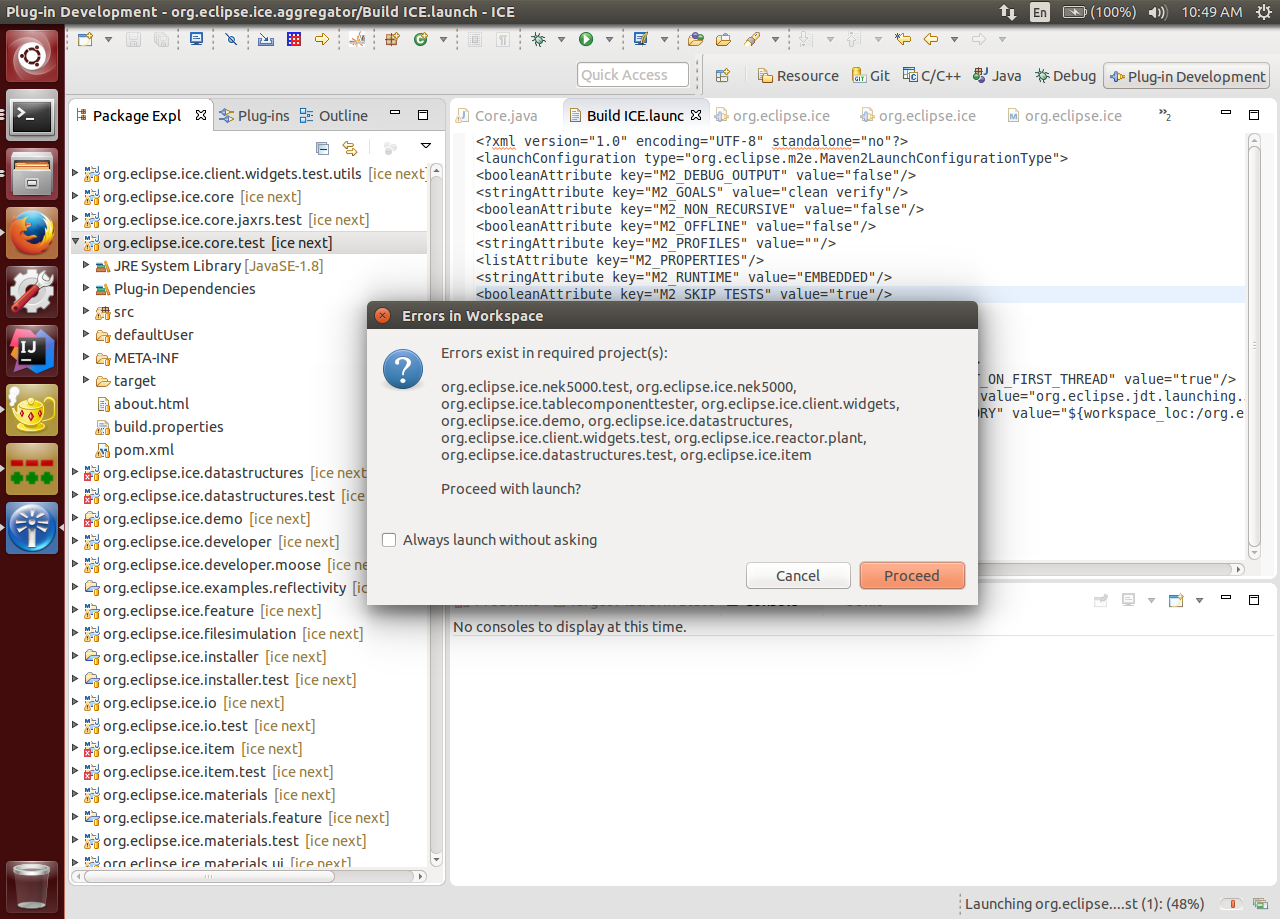Viewport: 1280px width, 919px height.
Task: Expand the Plug-in Dependencies node
Action: click(87, 289)
